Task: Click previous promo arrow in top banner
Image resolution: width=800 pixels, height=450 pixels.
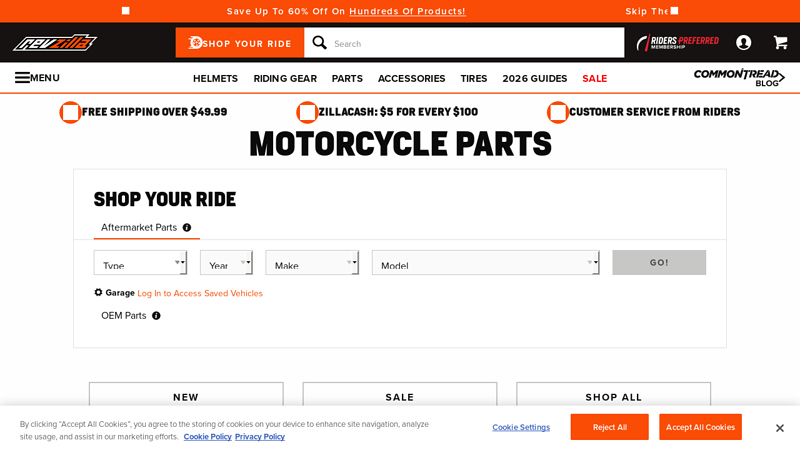Action: 126,11
